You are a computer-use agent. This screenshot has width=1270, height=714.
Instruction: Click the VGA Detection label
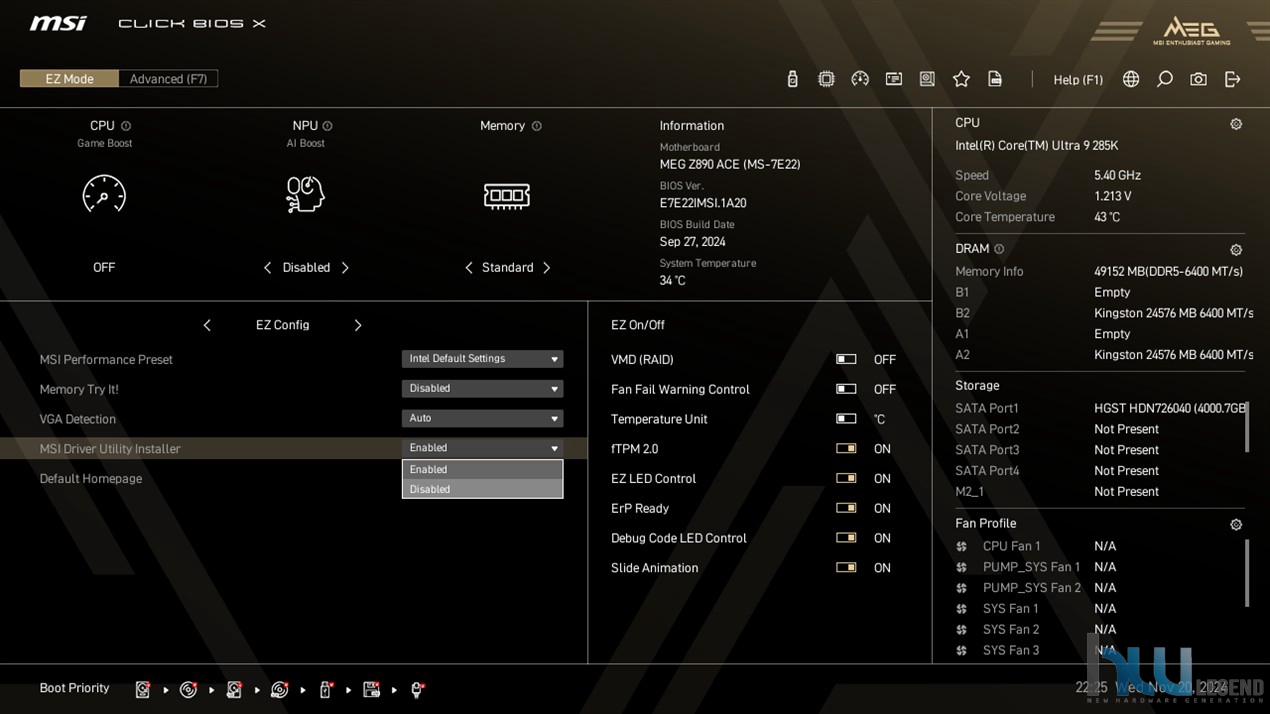[78, 419]
